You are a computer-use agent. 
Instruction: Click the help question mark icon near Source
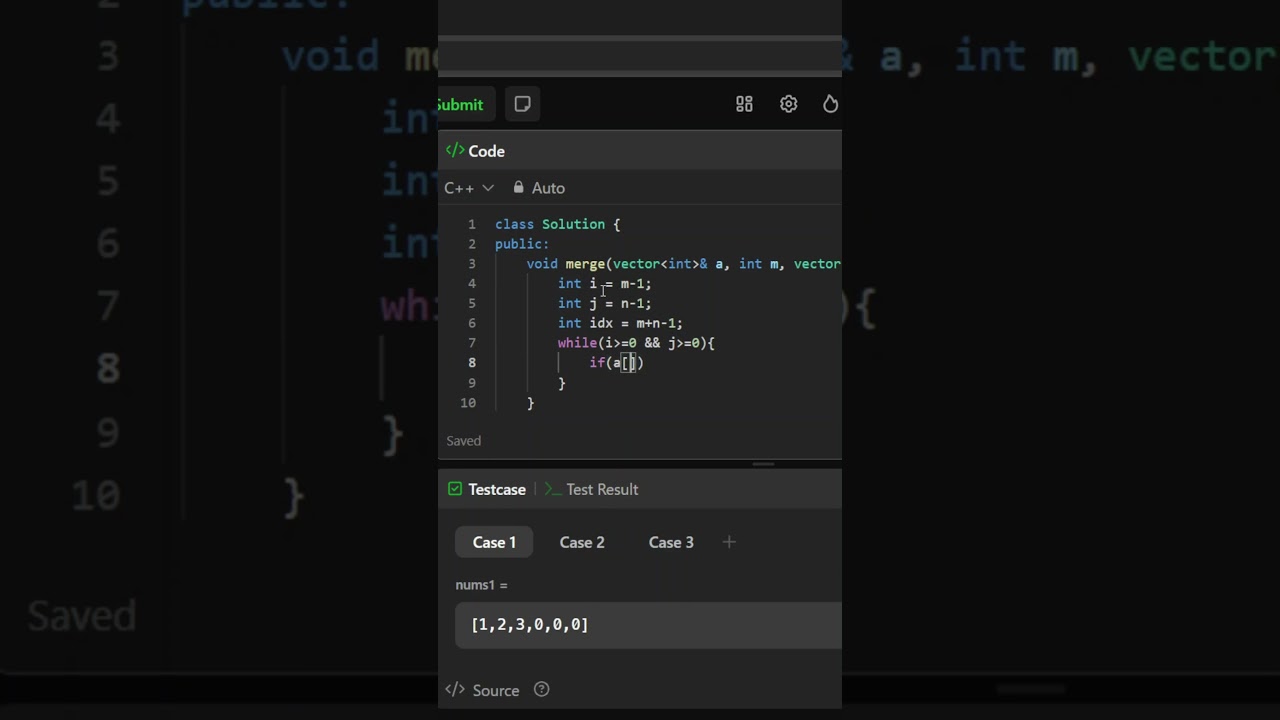[x=542, y=689]
